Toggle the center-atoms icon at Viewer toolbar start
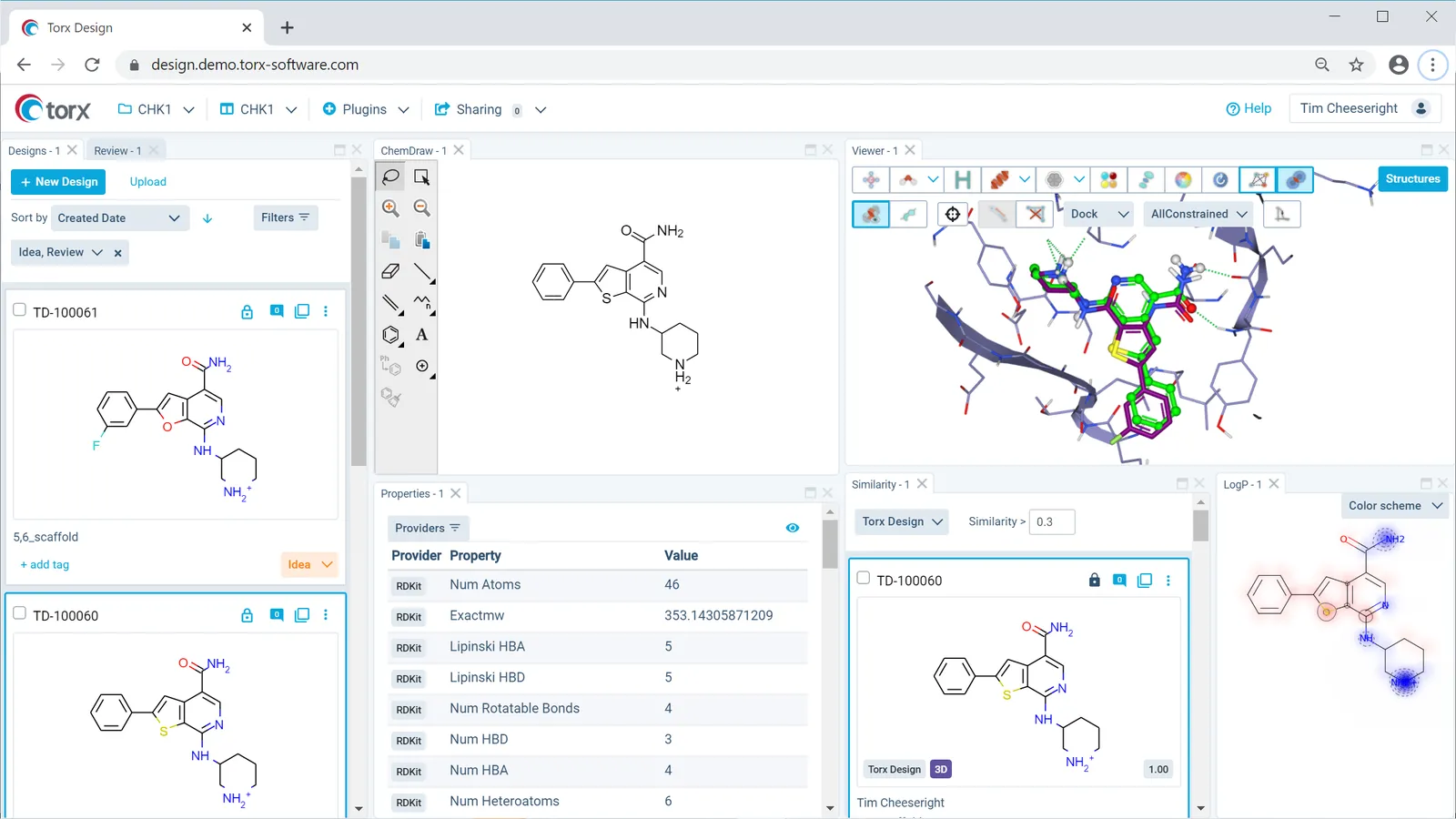Viewport: 1456px width, 819px height. click(x=871, y=179)
